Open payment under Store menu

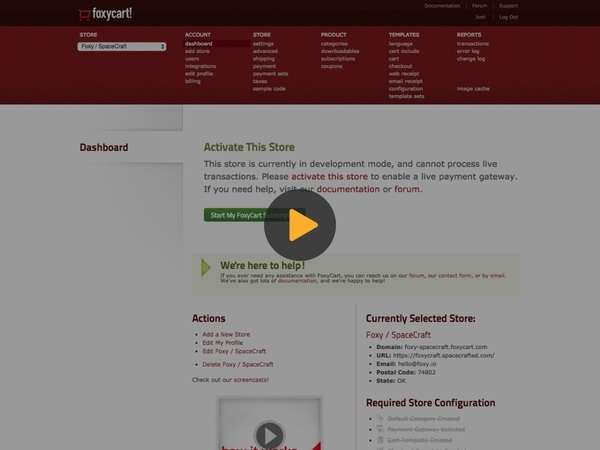[x=264, y=66]
